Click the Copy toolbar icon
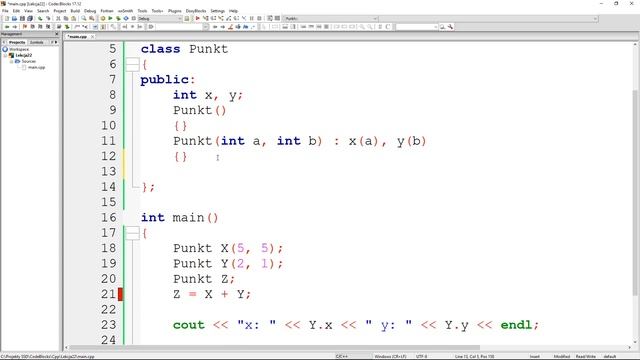Viewport: 640px width, 360px height. pos(66,18)
